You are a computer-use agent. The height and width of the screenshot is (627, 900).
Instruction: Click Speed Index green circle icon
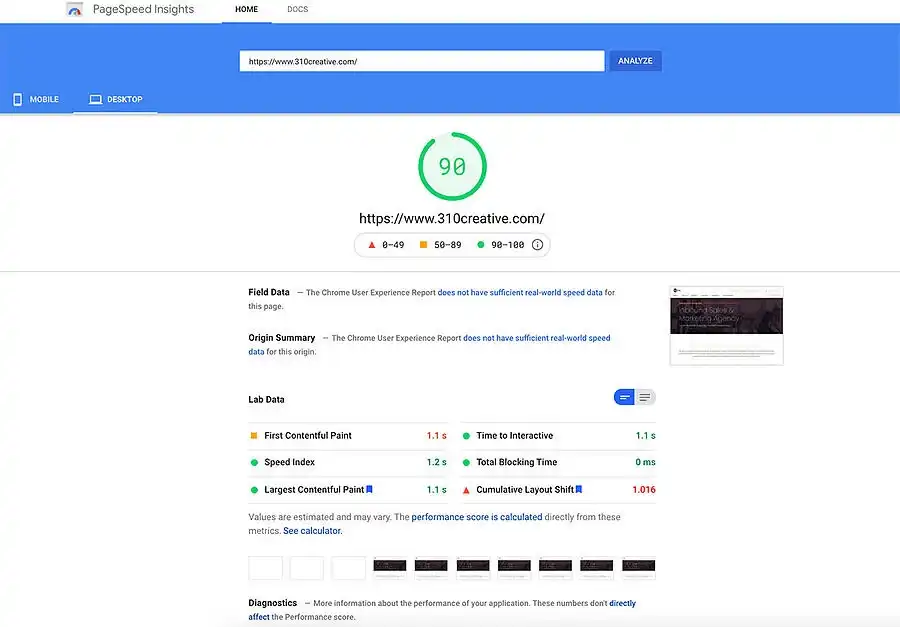254,462
